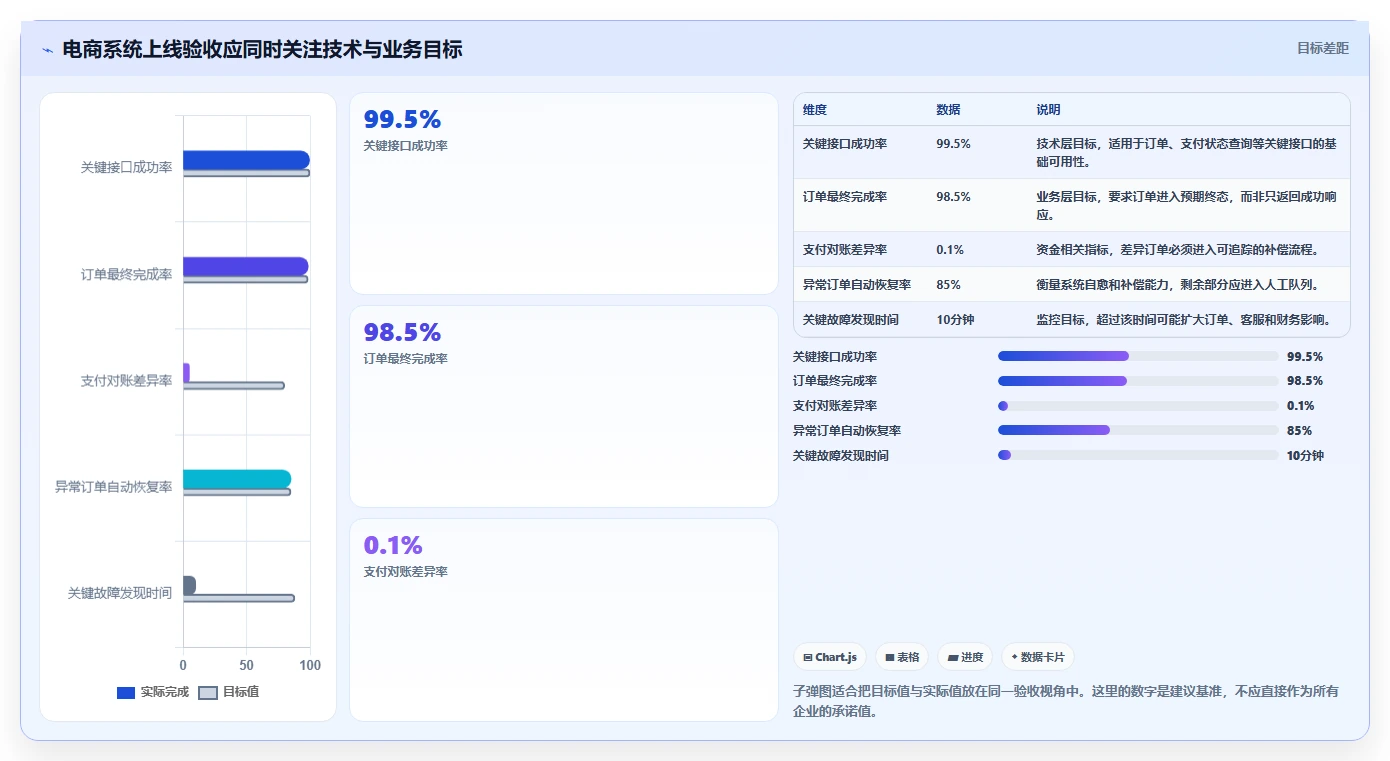Click the footnote starting 子弹图适合把目标值

pos(1066,701)
